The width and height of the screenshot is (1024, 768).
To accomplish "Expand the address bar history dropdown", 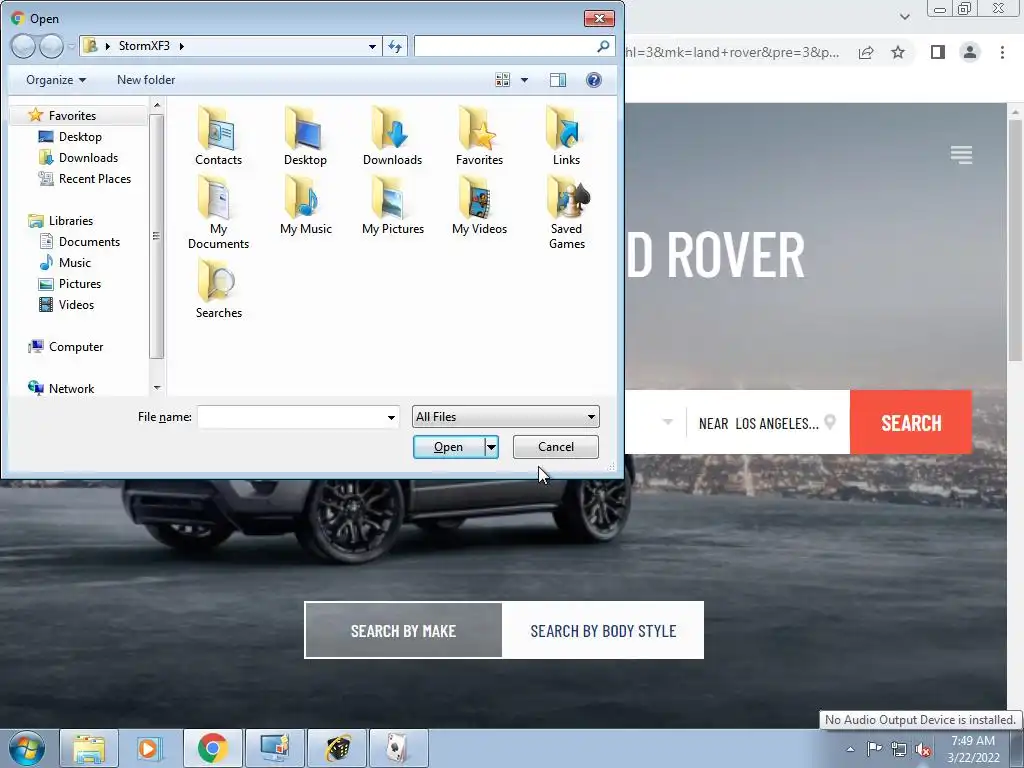I will (372, 46).
